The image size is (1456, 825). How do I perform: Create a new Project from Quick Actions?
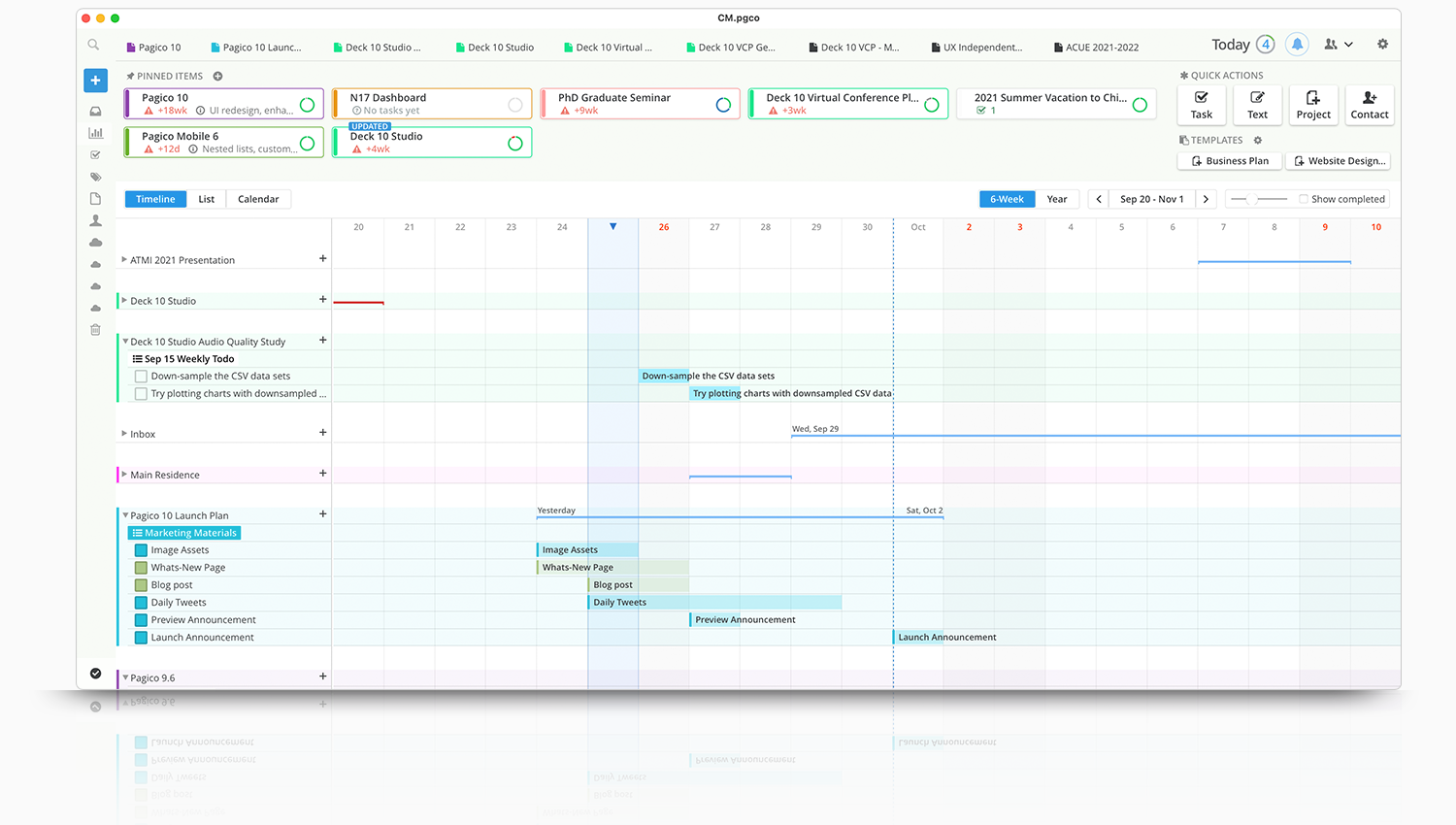(x=1313, y=105)
